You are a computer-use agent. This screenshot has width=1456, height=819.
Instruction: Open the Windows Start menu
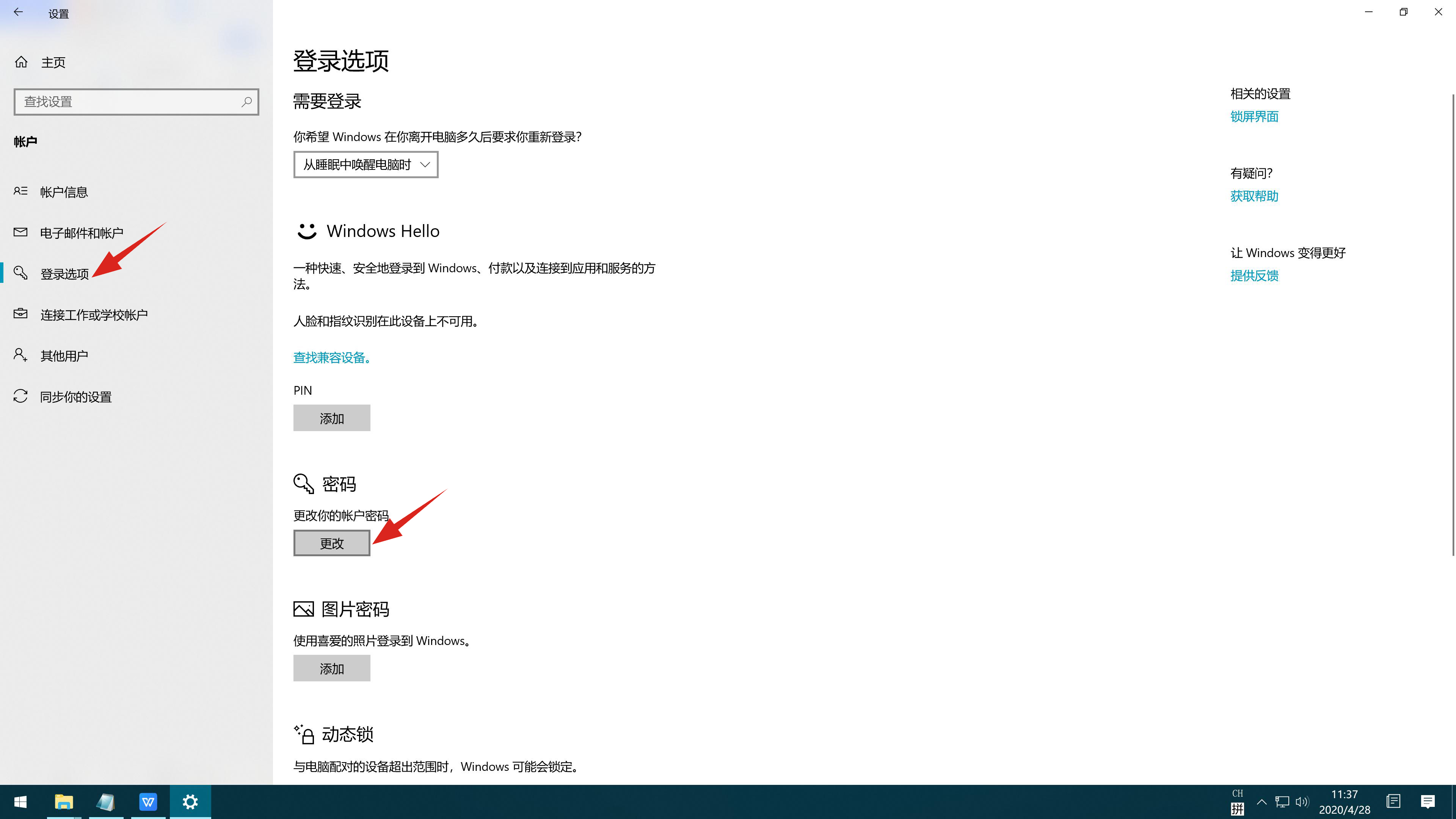pyautogui.click(x=20, y=802)
